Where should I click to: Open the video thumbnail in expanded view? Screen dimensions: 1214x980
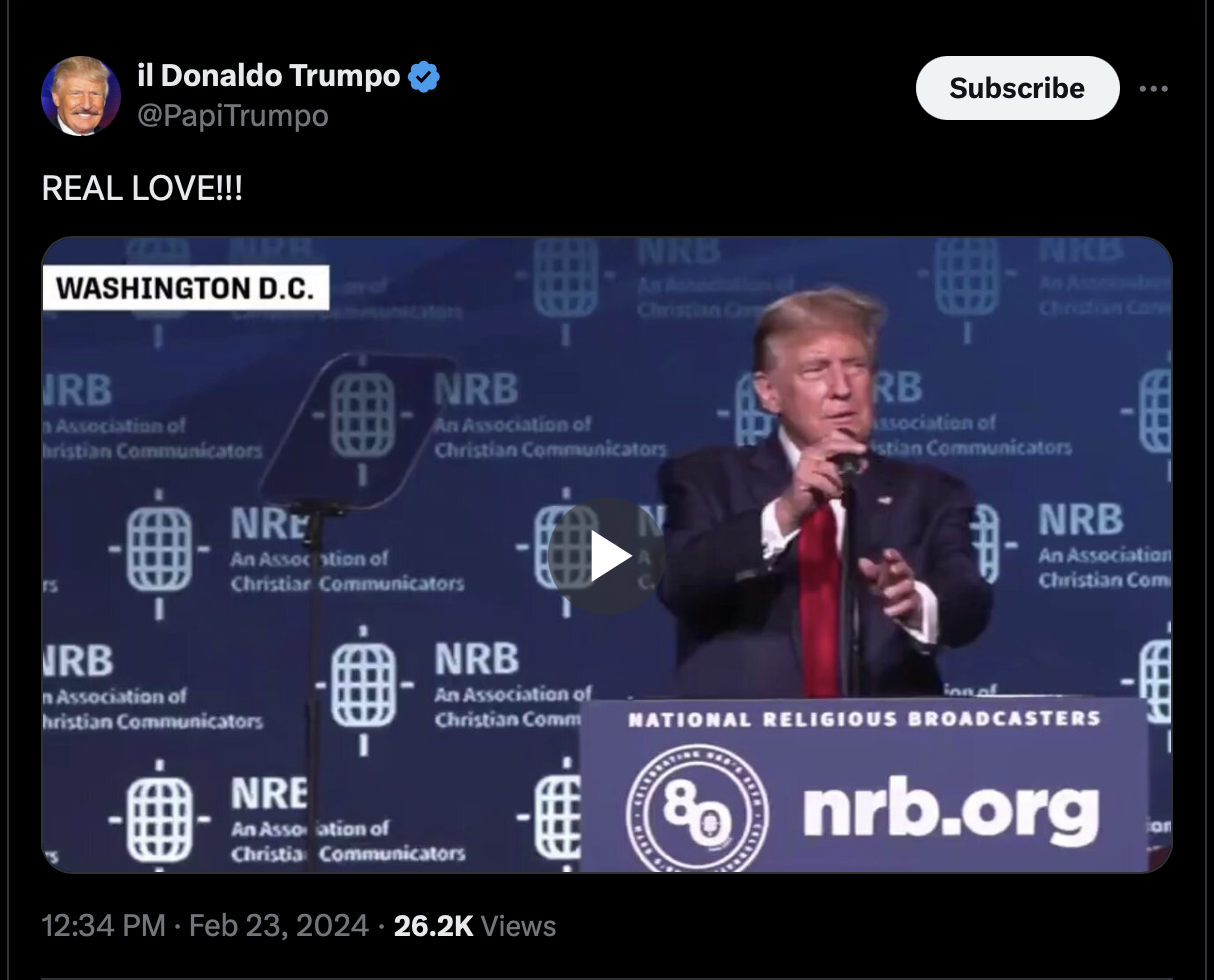coord(606,555)
